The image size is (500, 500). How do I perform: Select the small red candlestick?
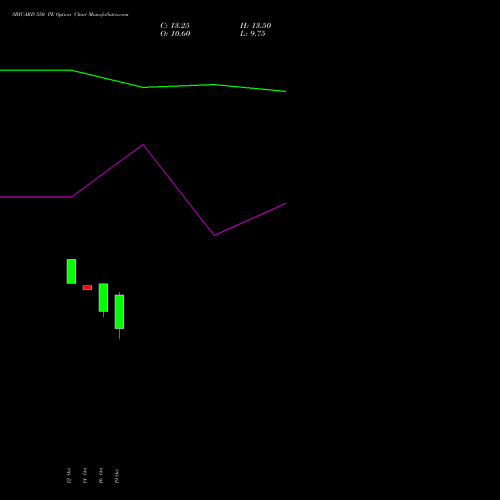[87, 287]
